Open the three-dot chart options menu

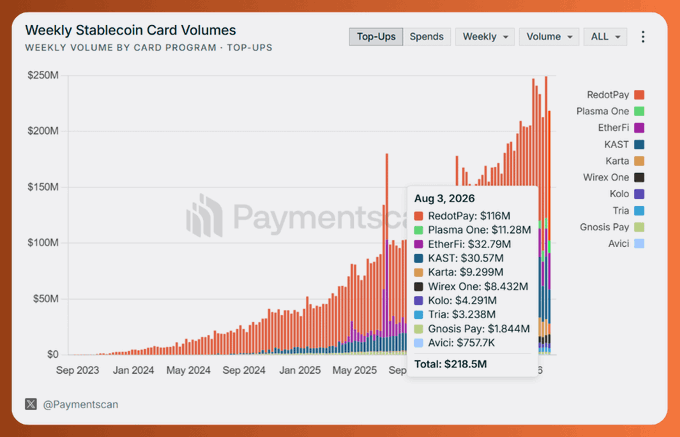point(643,37)
